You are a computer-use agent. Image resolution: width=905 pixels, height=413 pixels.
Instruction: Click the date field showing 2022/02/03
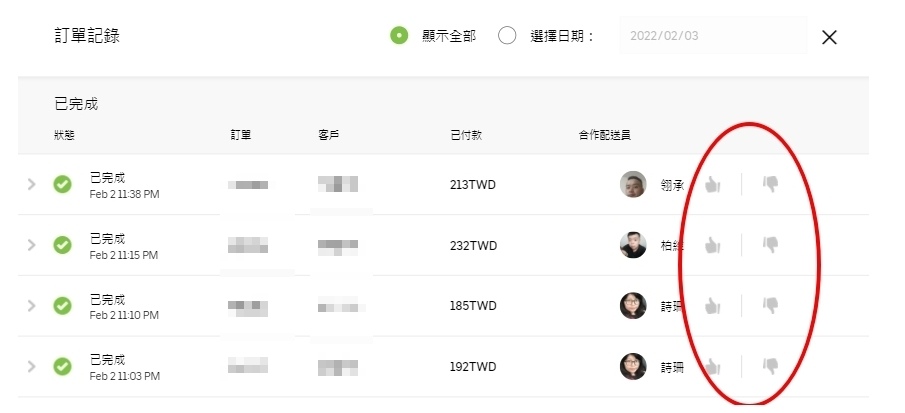point(712,36)
